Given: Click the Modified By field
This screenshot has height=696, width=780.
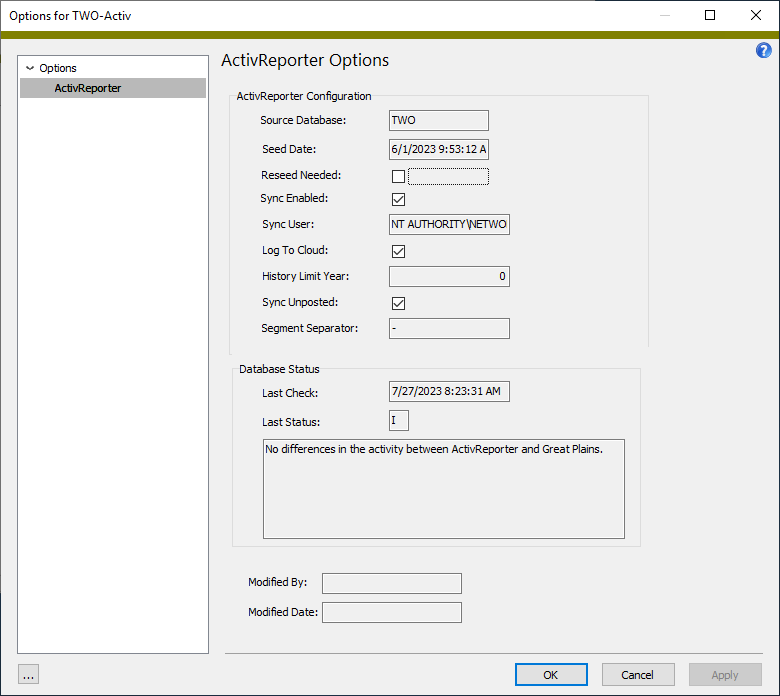Looking at the screenshot, I should click(x=392, y=583).
